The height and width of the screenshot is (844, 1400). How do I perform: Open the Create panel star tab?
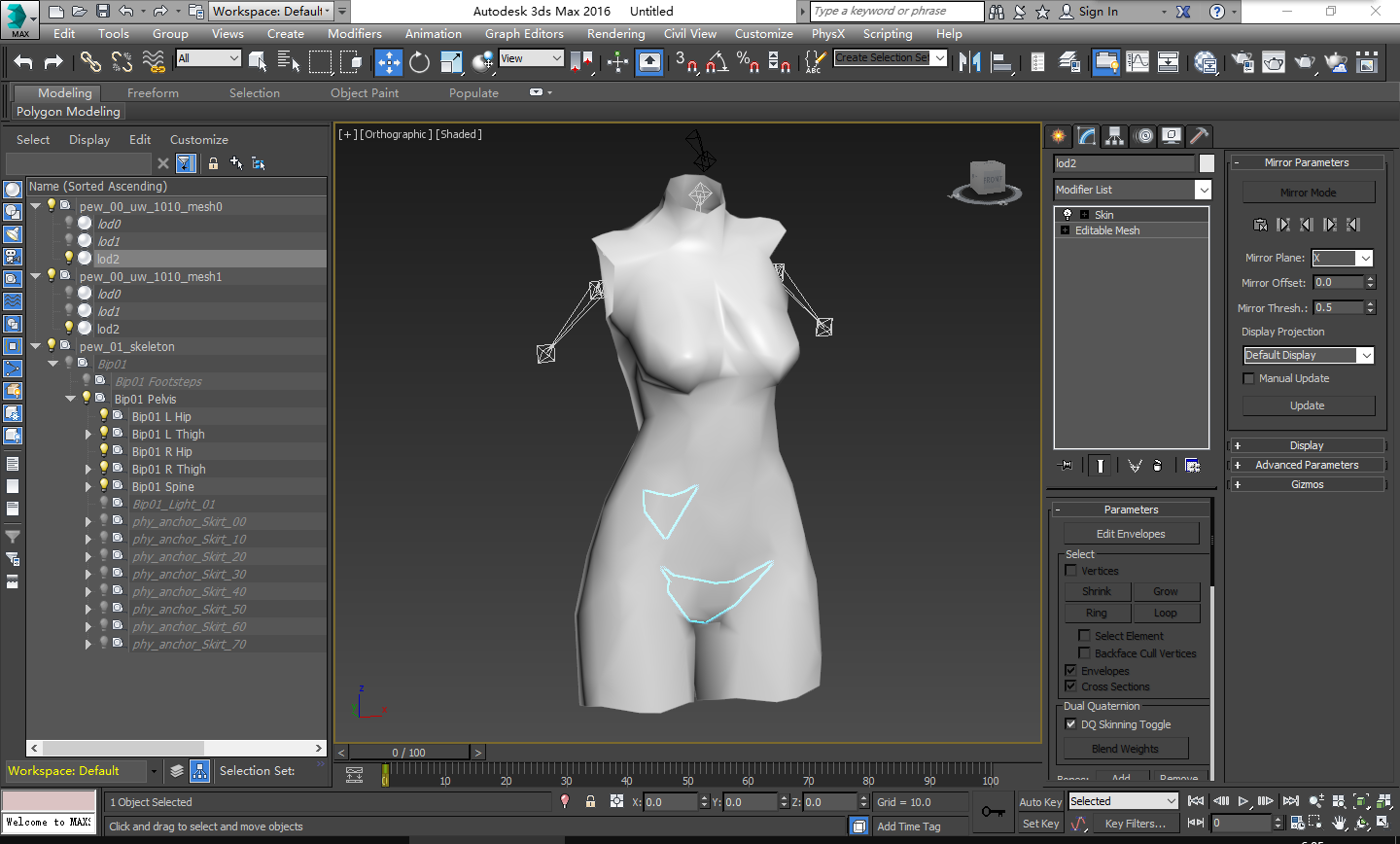1059,136
